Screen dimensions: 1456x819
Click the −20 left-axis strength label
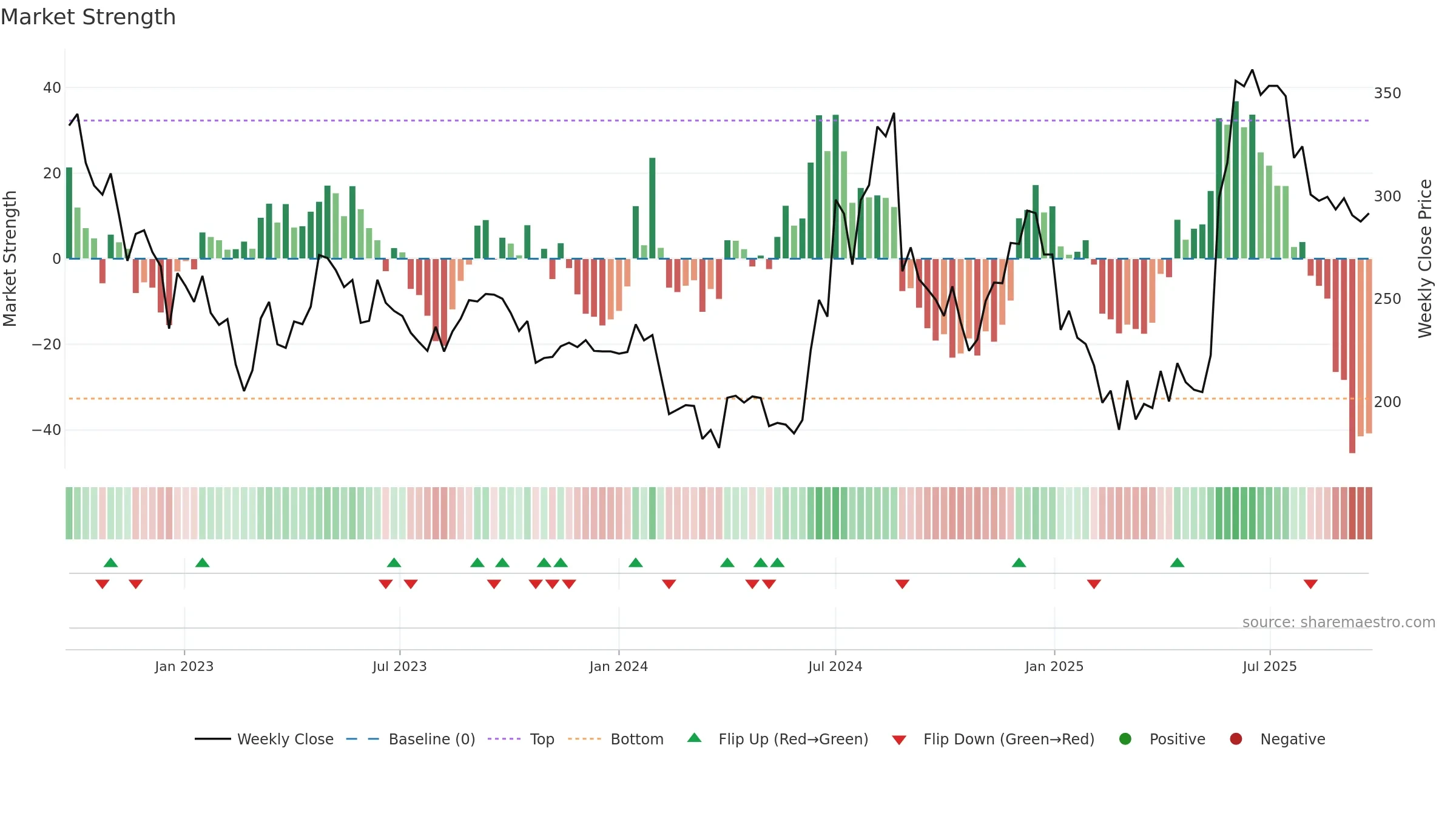[47, 345]
